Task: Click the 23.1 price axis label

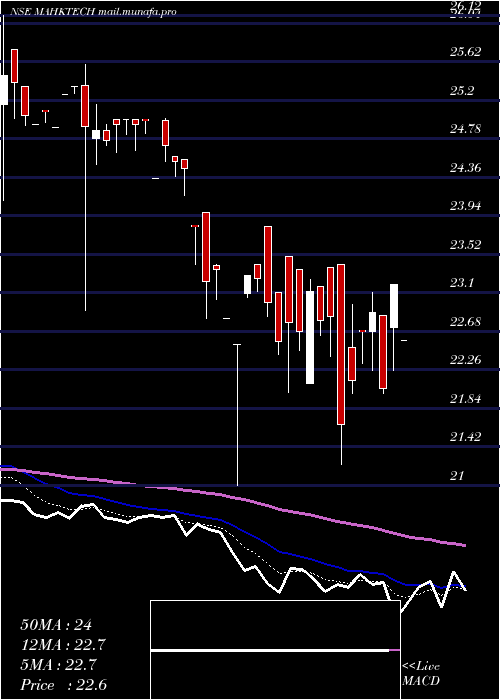Action: pos(462,283)
